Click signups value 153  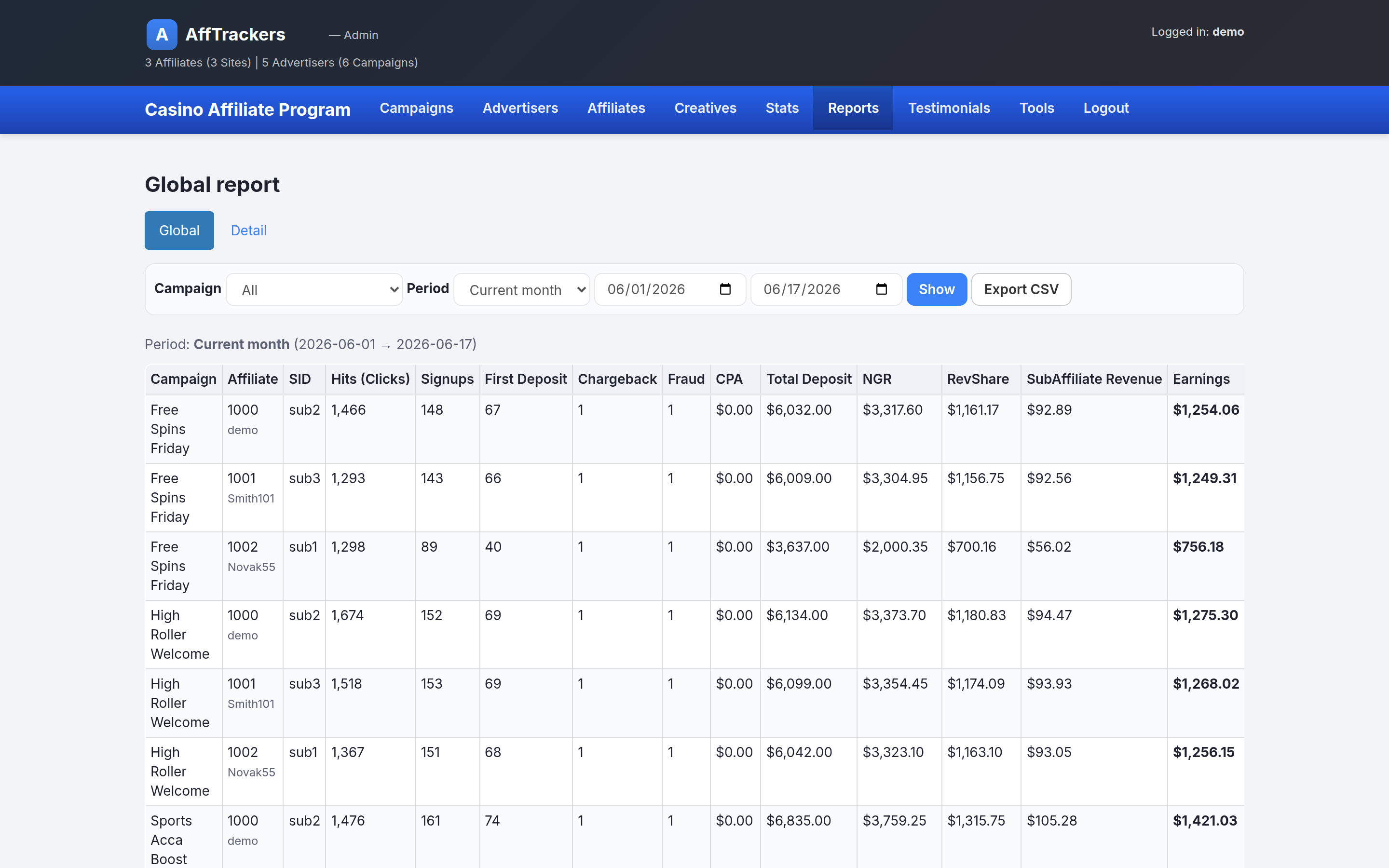click(x=432, y=684)
